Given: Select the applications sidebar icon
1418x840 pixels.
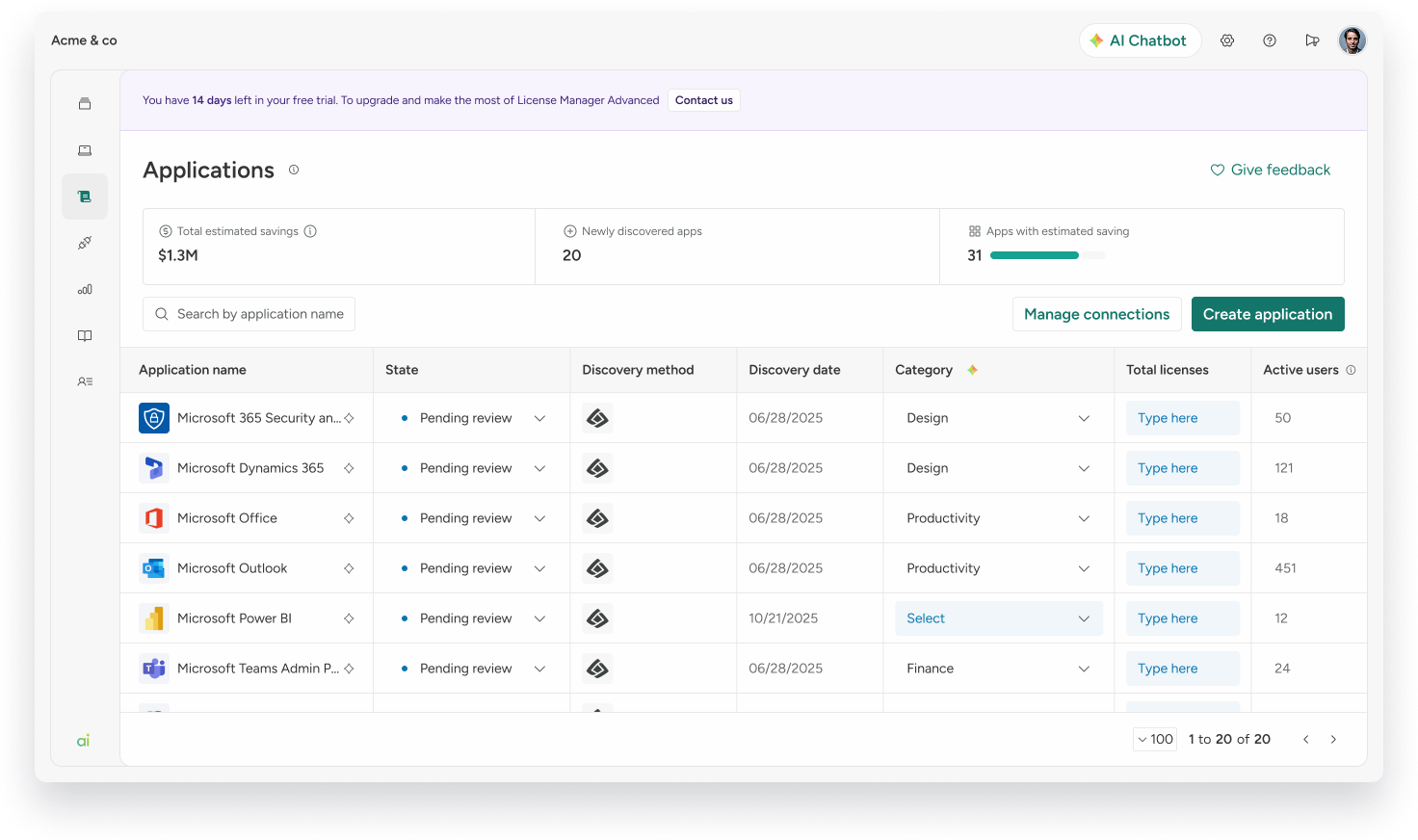Looking at the screenshot, I should pyautogui.click(x=85, y=197).
